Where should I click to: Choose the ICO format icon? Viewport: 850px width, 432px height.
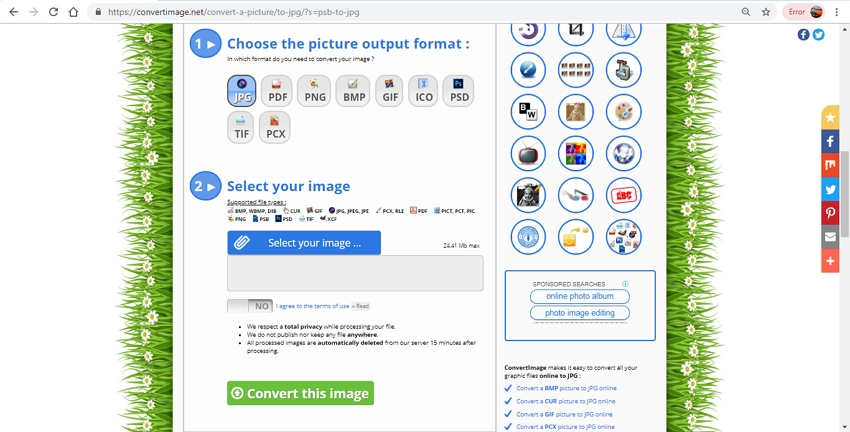tap(423, 91)
